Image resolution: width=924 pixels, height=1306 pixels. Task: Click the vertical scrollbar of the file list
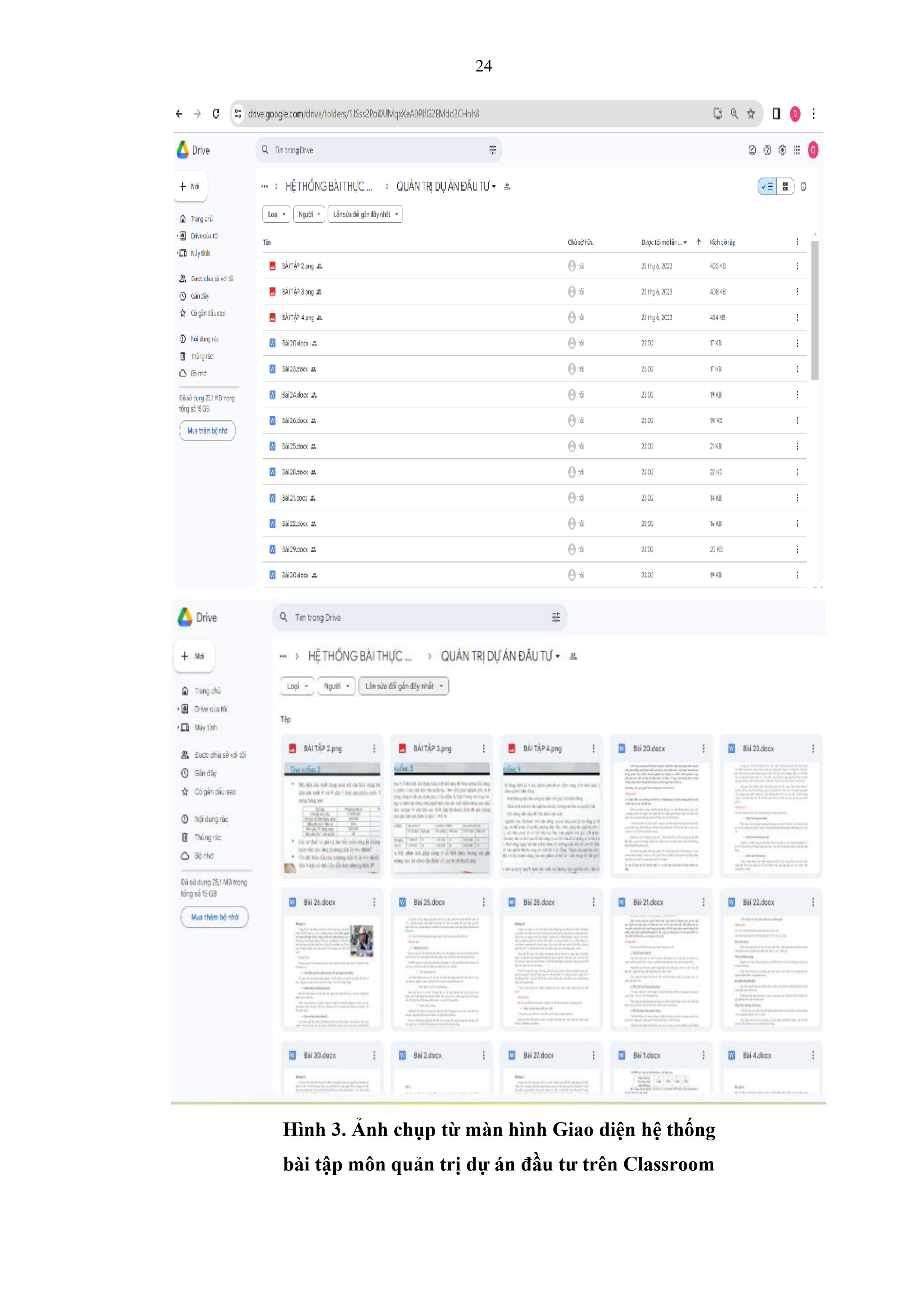[815, 310]
